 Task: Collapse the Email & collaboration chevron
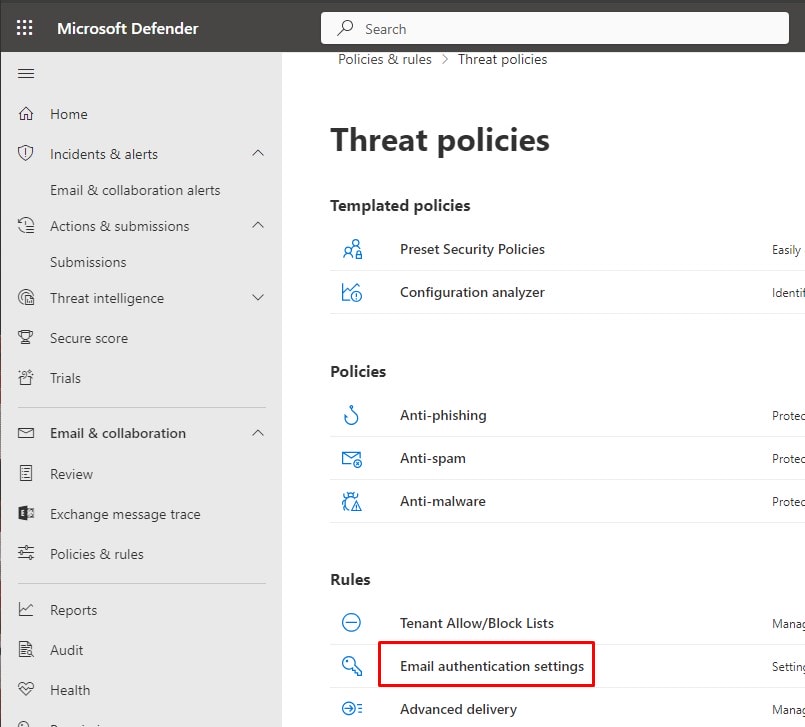pyautogui.click(x=258, y=433)
